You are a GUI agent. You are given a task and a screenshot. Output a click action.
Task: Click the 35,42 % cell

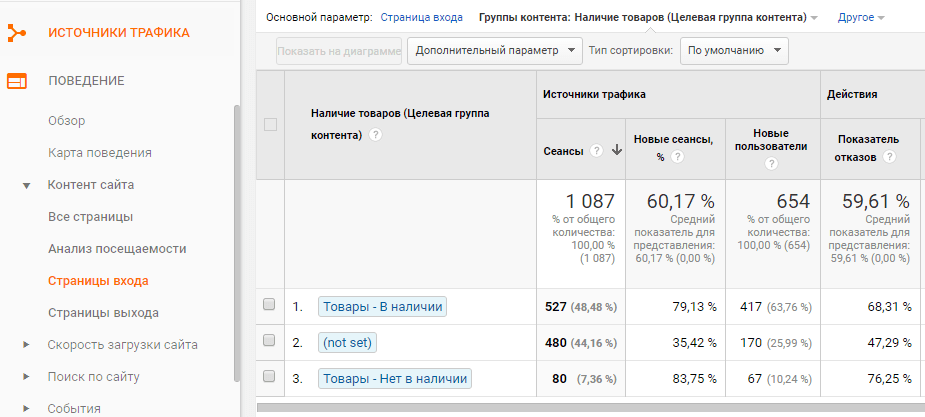point(694,343)
